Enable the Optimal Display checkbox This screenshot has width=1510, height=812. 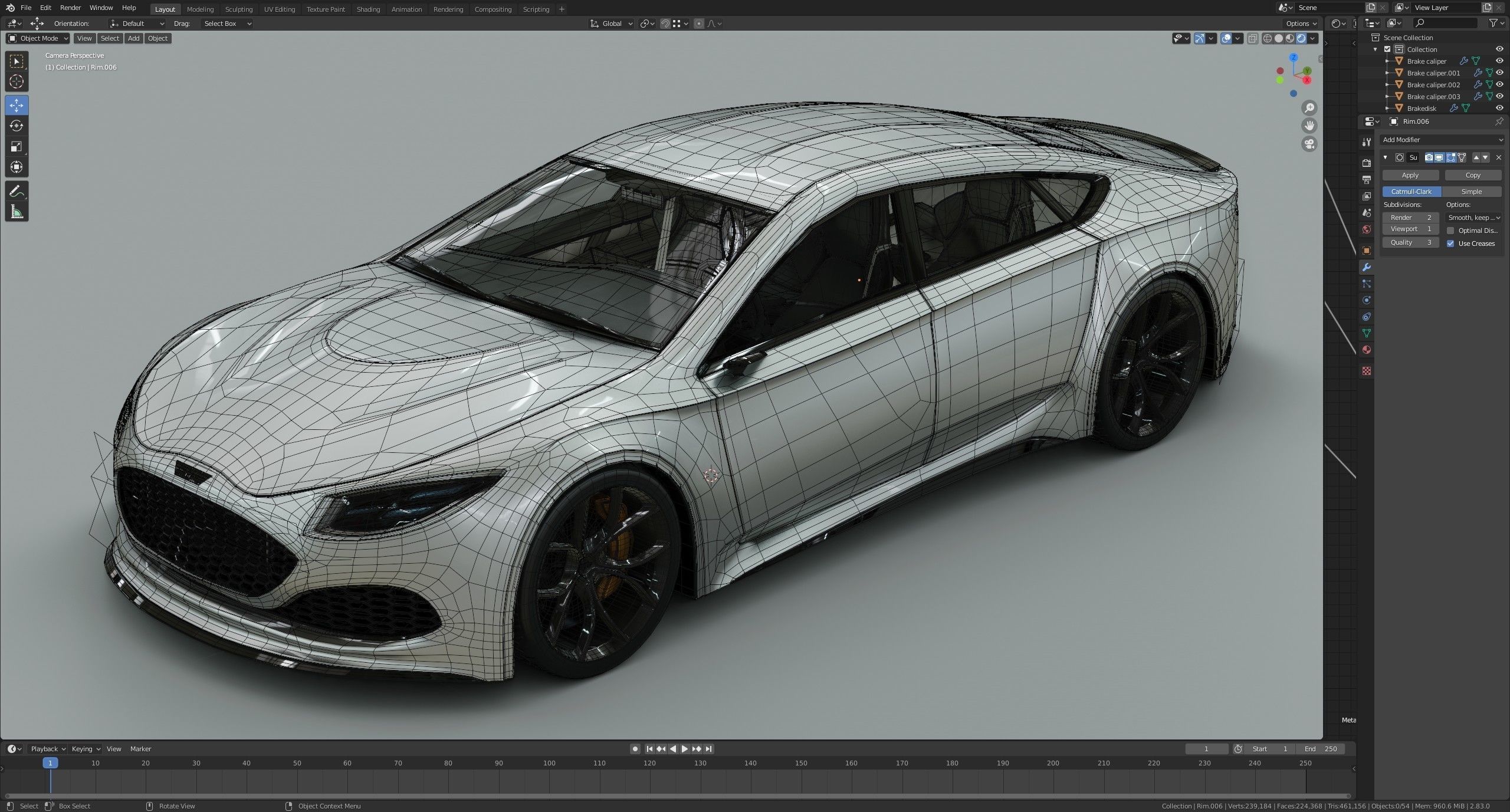(1450, 231)
